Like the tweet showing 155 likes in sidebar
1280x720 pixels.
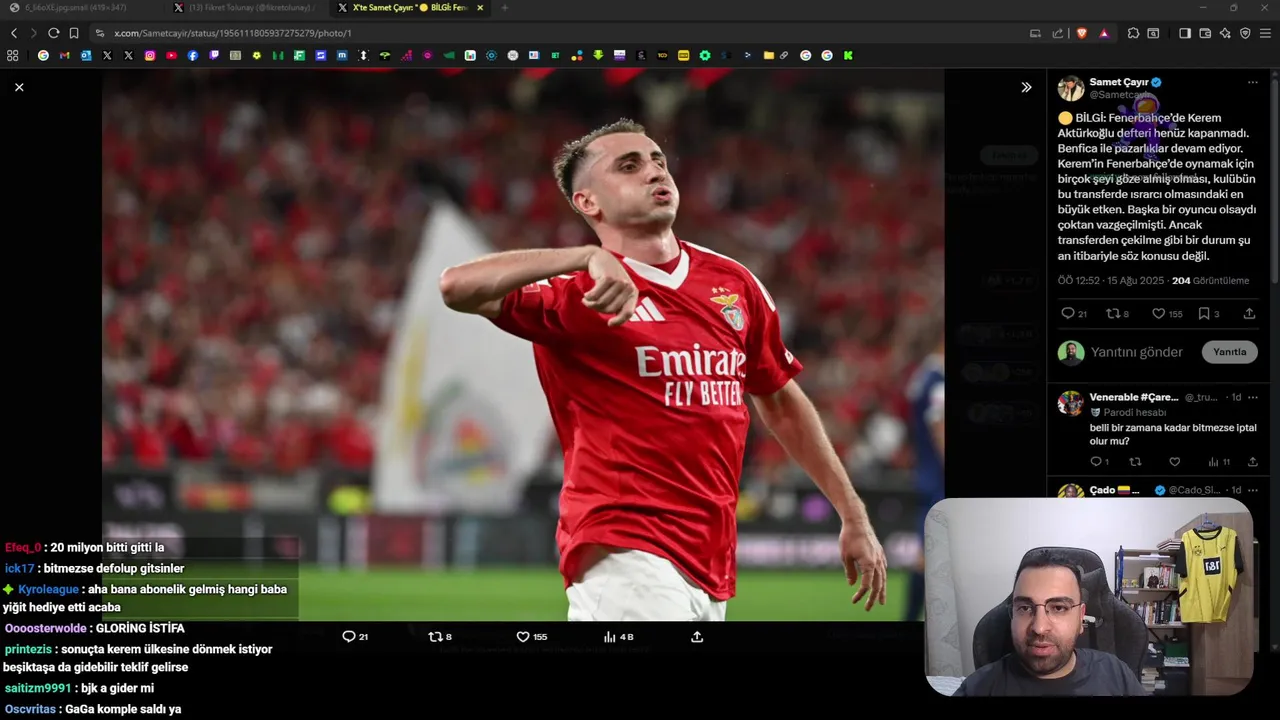click(1166, 313)
